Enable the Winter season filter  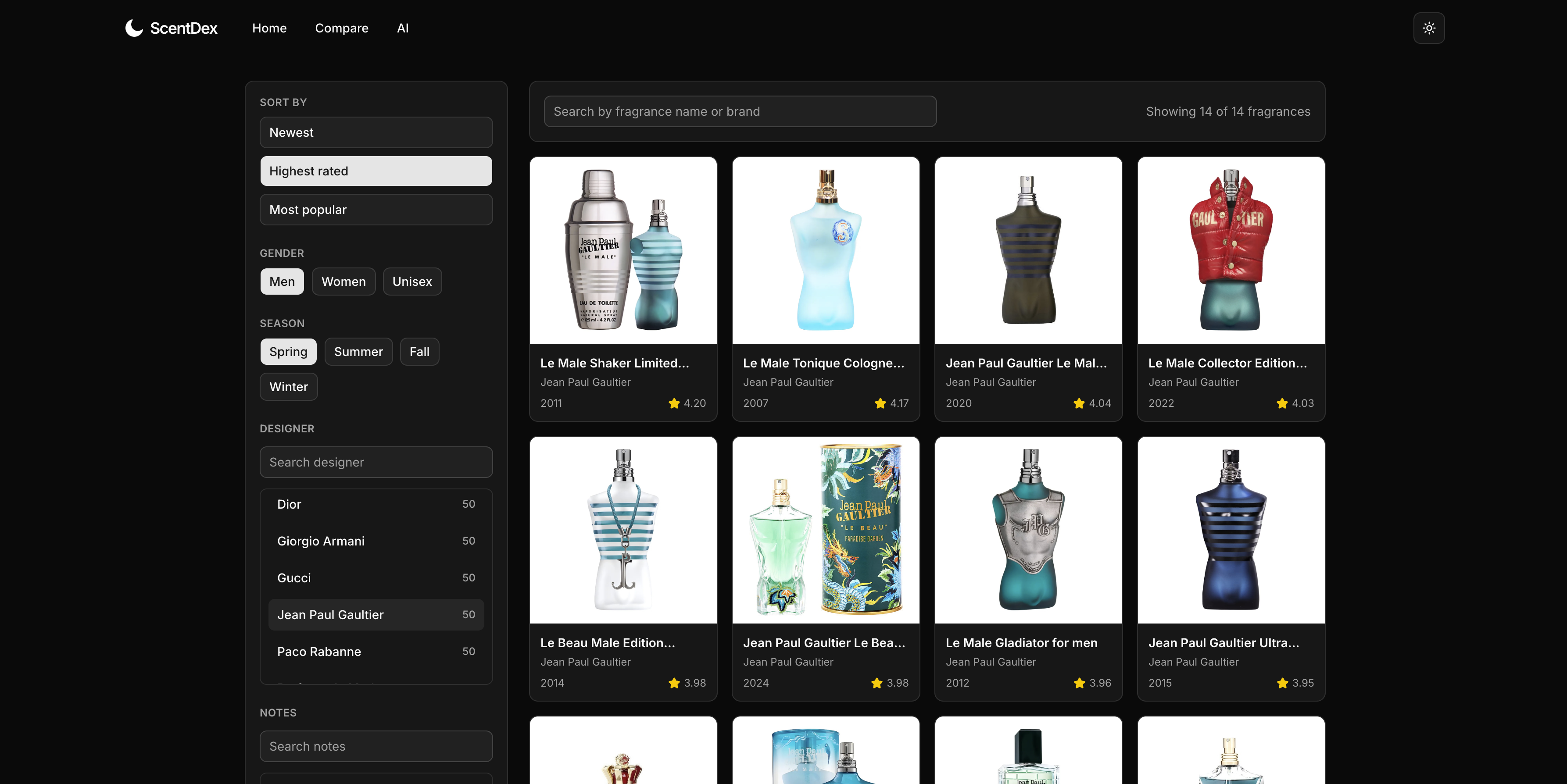(x=288, y=387)
